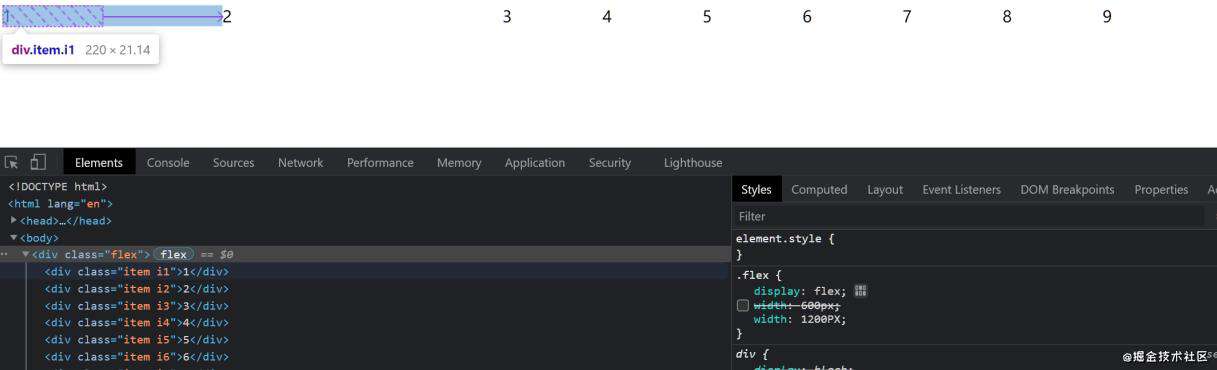Viewport: 1217px width, 370px height.
Task: Focus the Styles Filter input field
Action: click(970, 216)
